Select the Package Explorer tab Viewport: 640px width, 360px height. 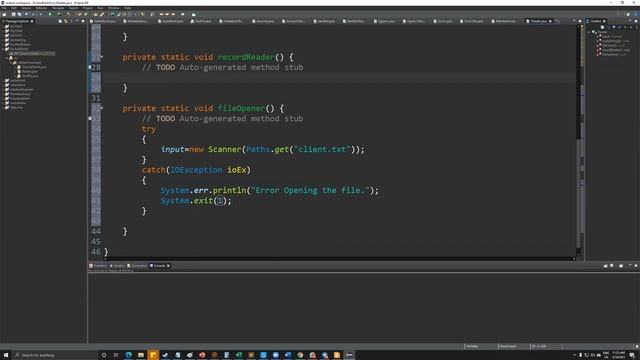[17, 21]
